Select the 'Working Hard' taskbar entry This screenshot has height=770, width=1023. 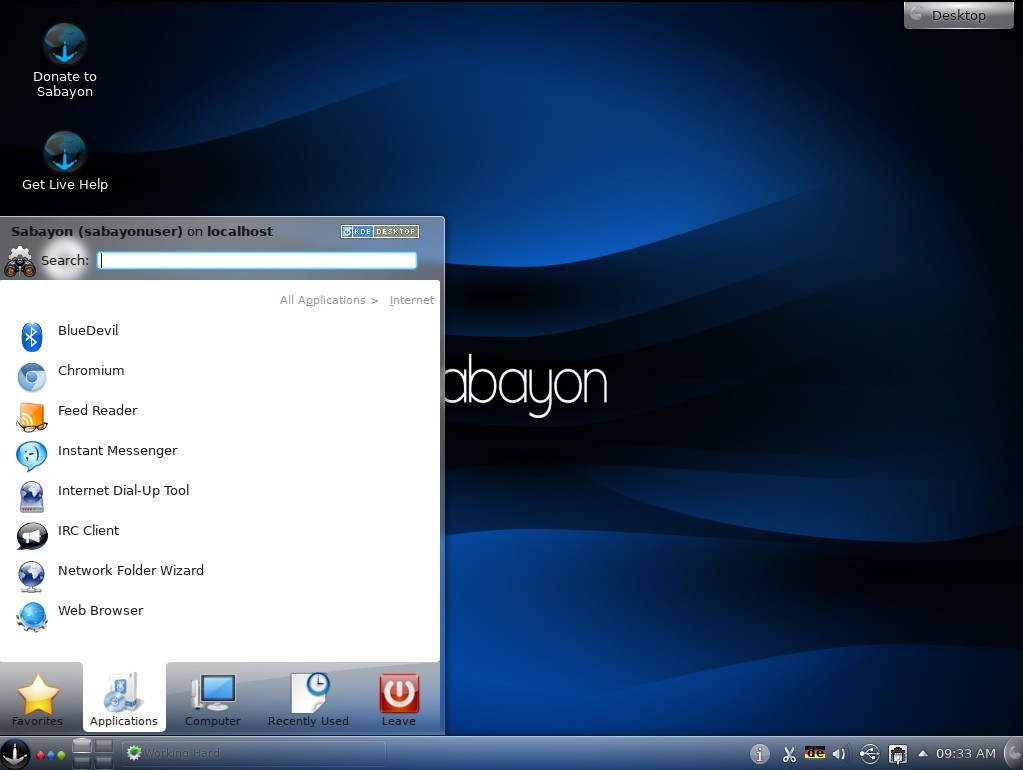coord(254,753)
